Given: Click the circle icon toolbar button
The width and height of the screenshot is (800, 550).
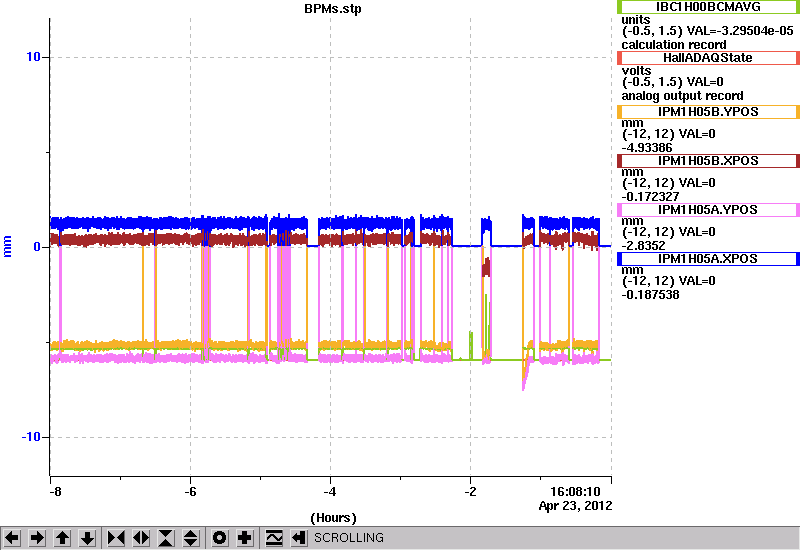Looking at the screenshot, I should (x=220, y=538).
